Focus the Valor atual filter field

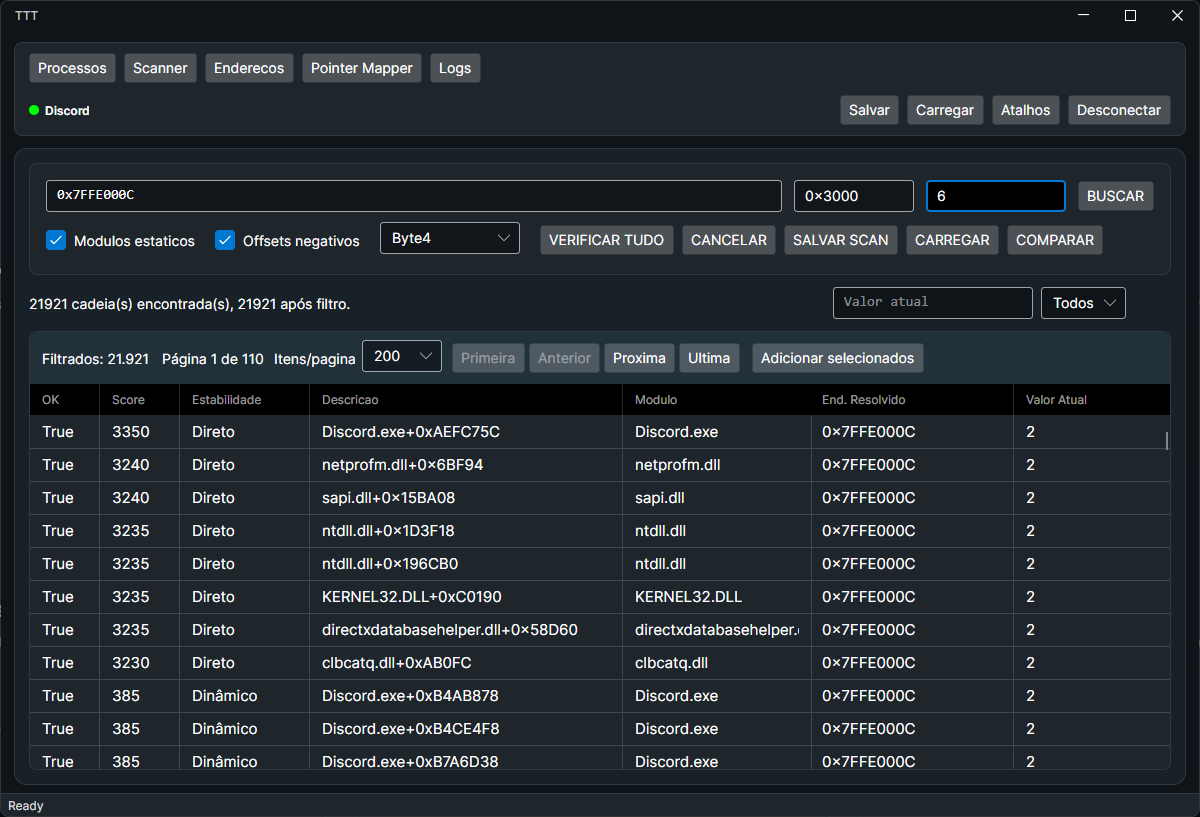coord(932,302)
